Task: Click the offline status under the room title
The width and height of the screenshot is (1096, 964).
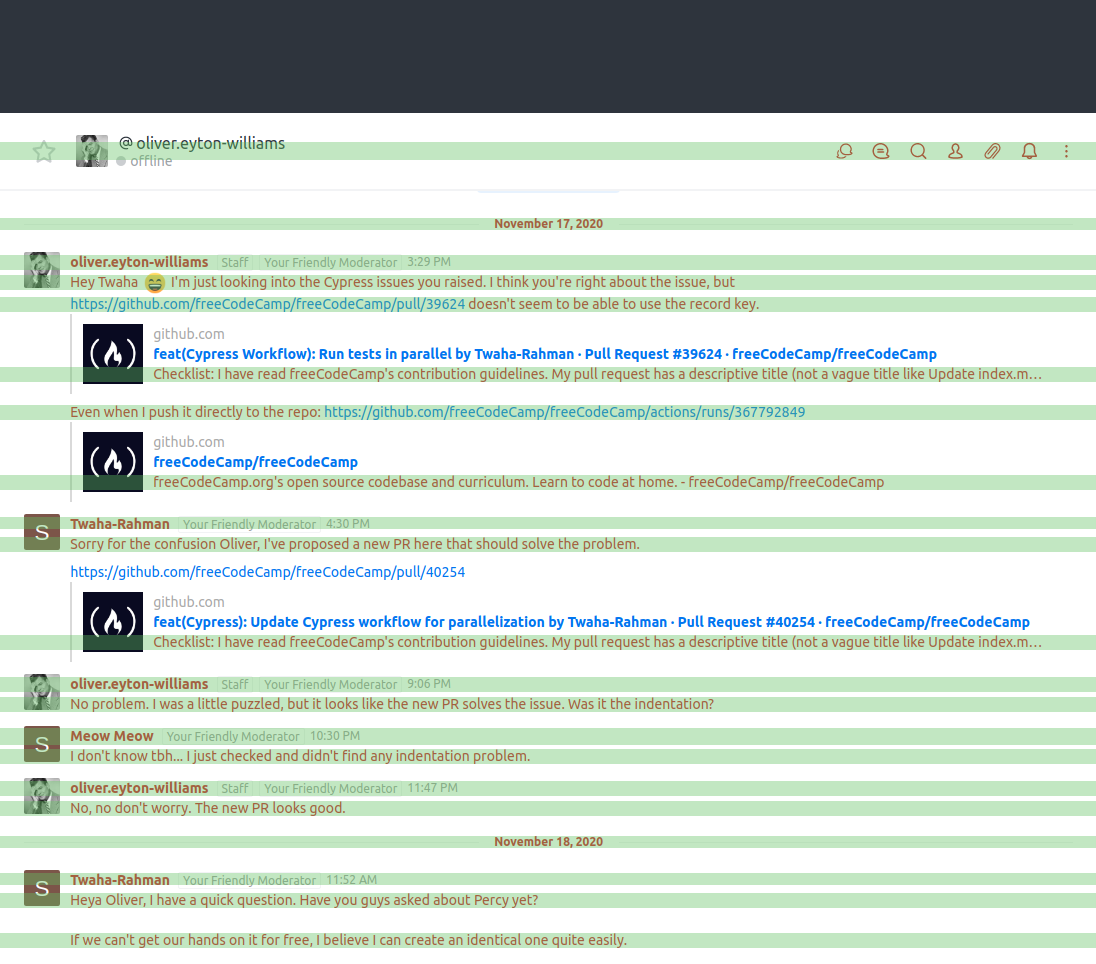Action: [x=145, y=161]
